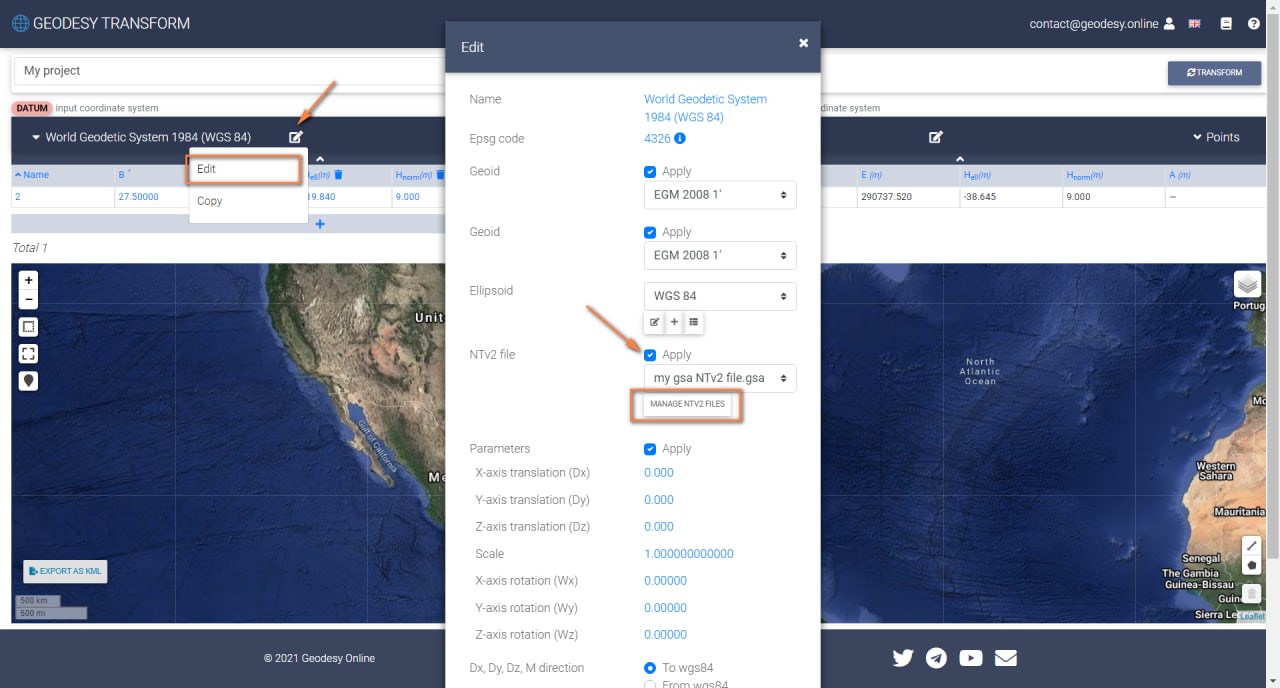Viewport: 1280px width, 688px height.
Task: Expand the Points panel
Action: (1215, 137)
